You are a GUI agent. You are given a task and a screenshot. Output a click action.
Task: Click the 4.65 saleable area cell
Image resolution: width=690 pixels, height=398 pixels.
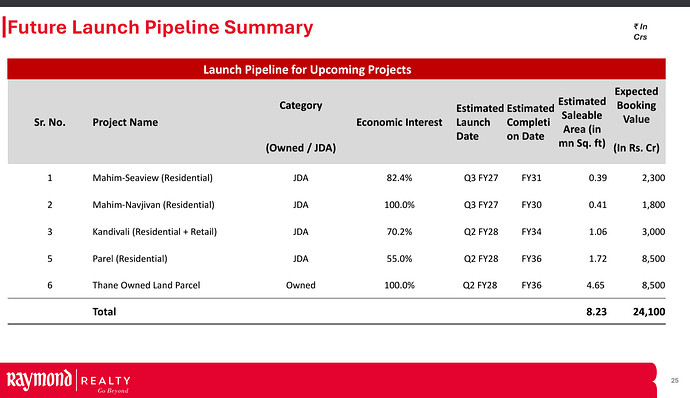coord(595,285)
